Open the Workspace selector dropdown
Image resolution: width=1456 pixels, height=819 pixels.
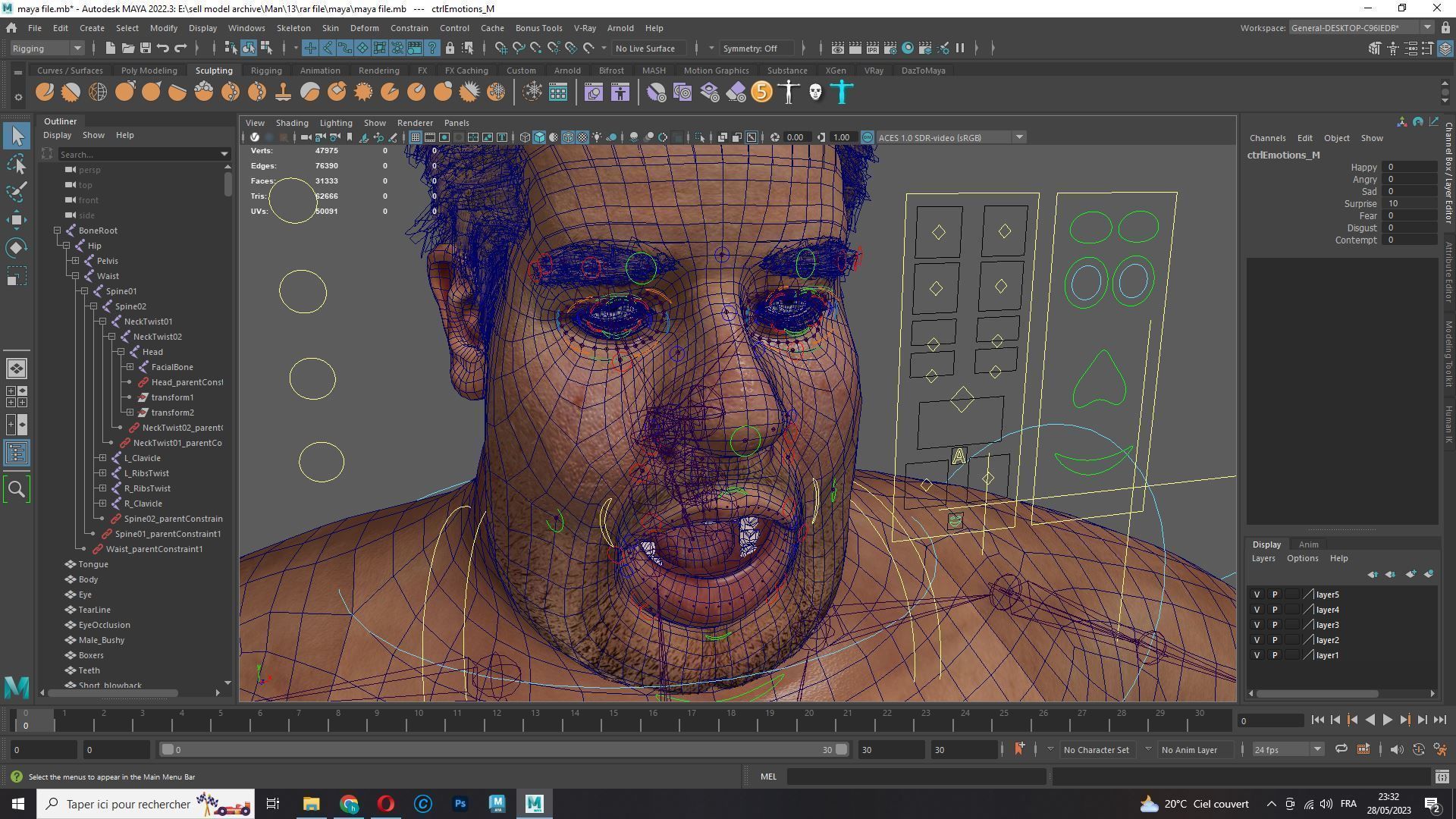[x=1361, y=28]
